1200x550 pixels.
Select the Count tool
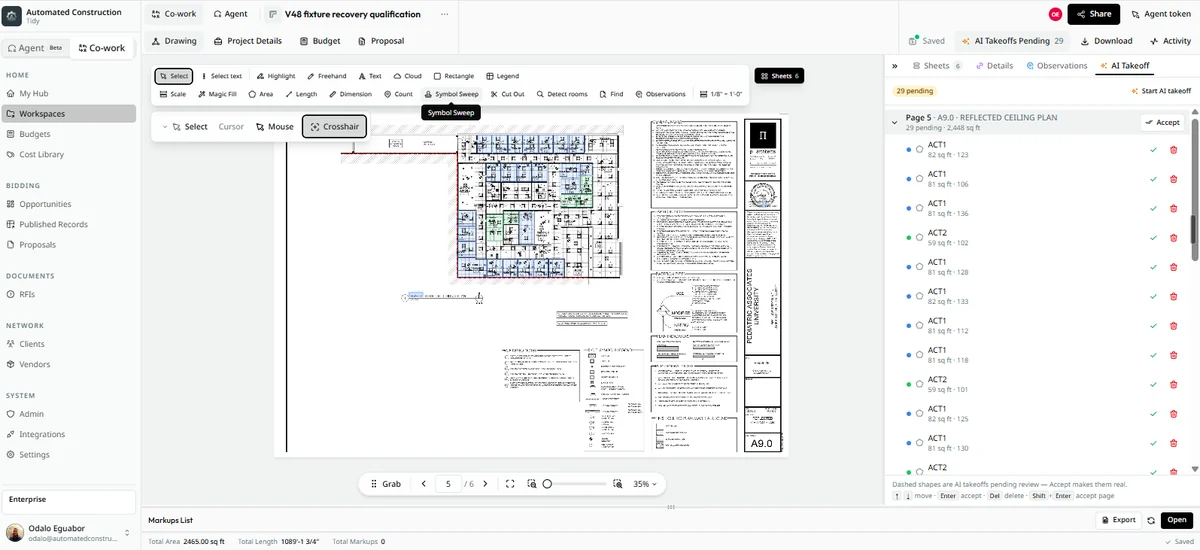click(x=398, y=94)
